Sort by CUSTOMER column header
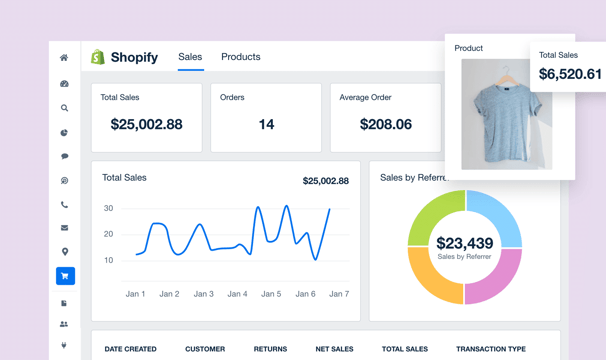This screenshot has height=360, width=606. pos(205,349)
